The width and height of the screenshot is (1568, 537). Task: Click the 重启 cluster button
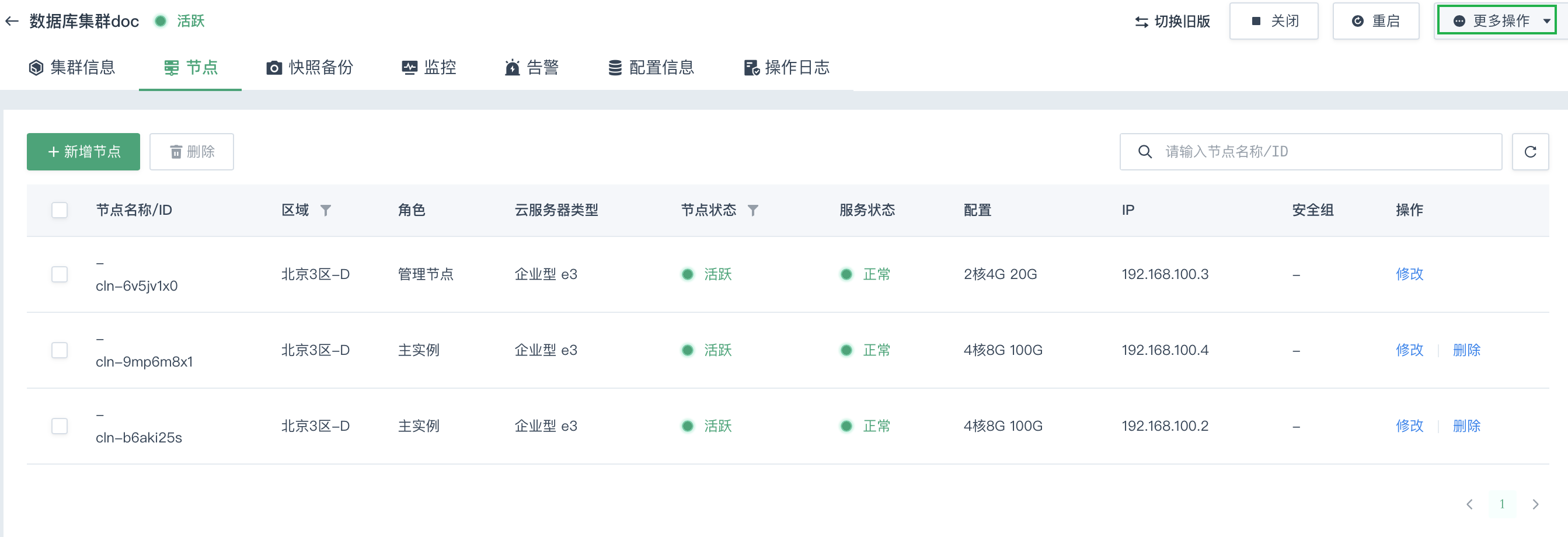(x=1376, y=20)
